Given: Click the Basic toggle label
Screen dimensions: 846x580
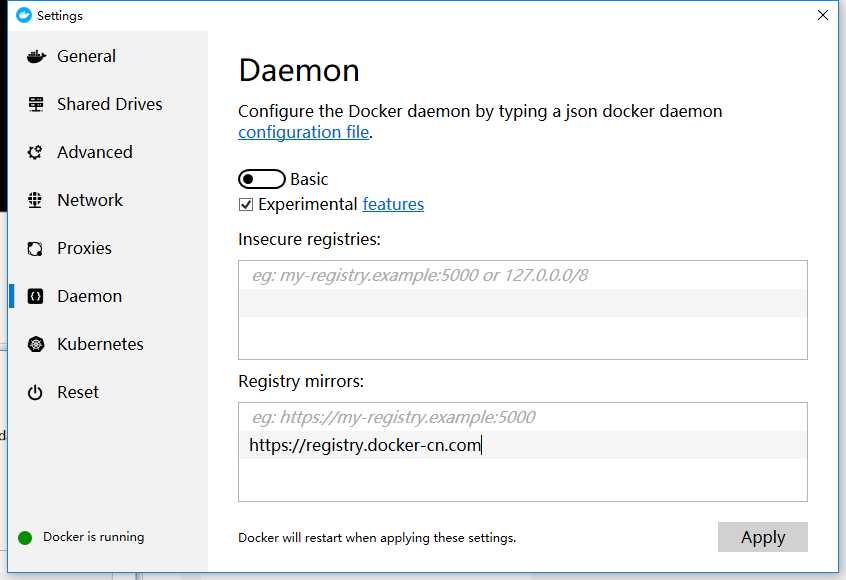Looking at the screenshot, I should 309,179.
